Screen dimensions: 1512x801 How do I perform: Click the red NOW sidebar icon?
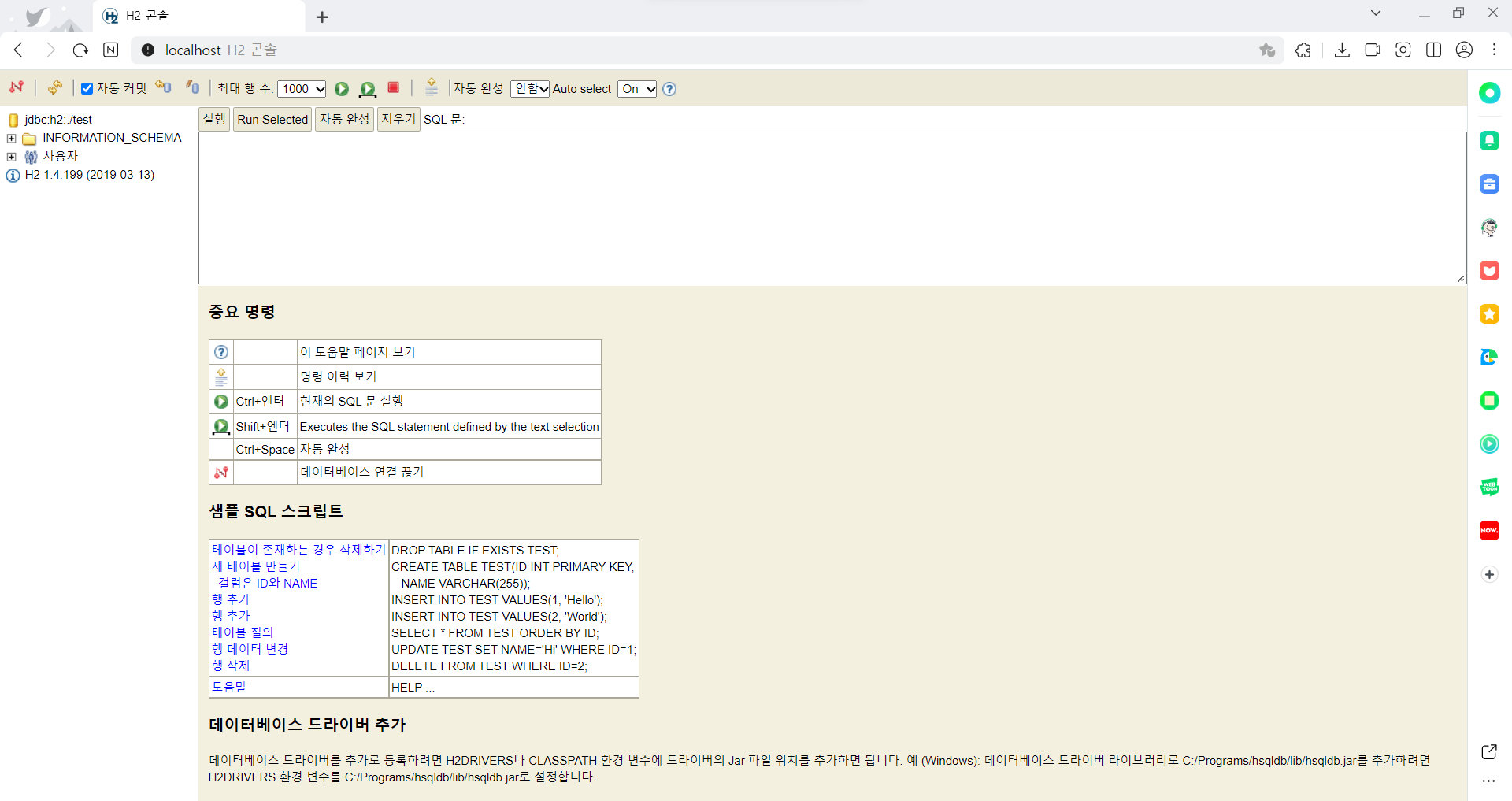[x=1489, y=531]
